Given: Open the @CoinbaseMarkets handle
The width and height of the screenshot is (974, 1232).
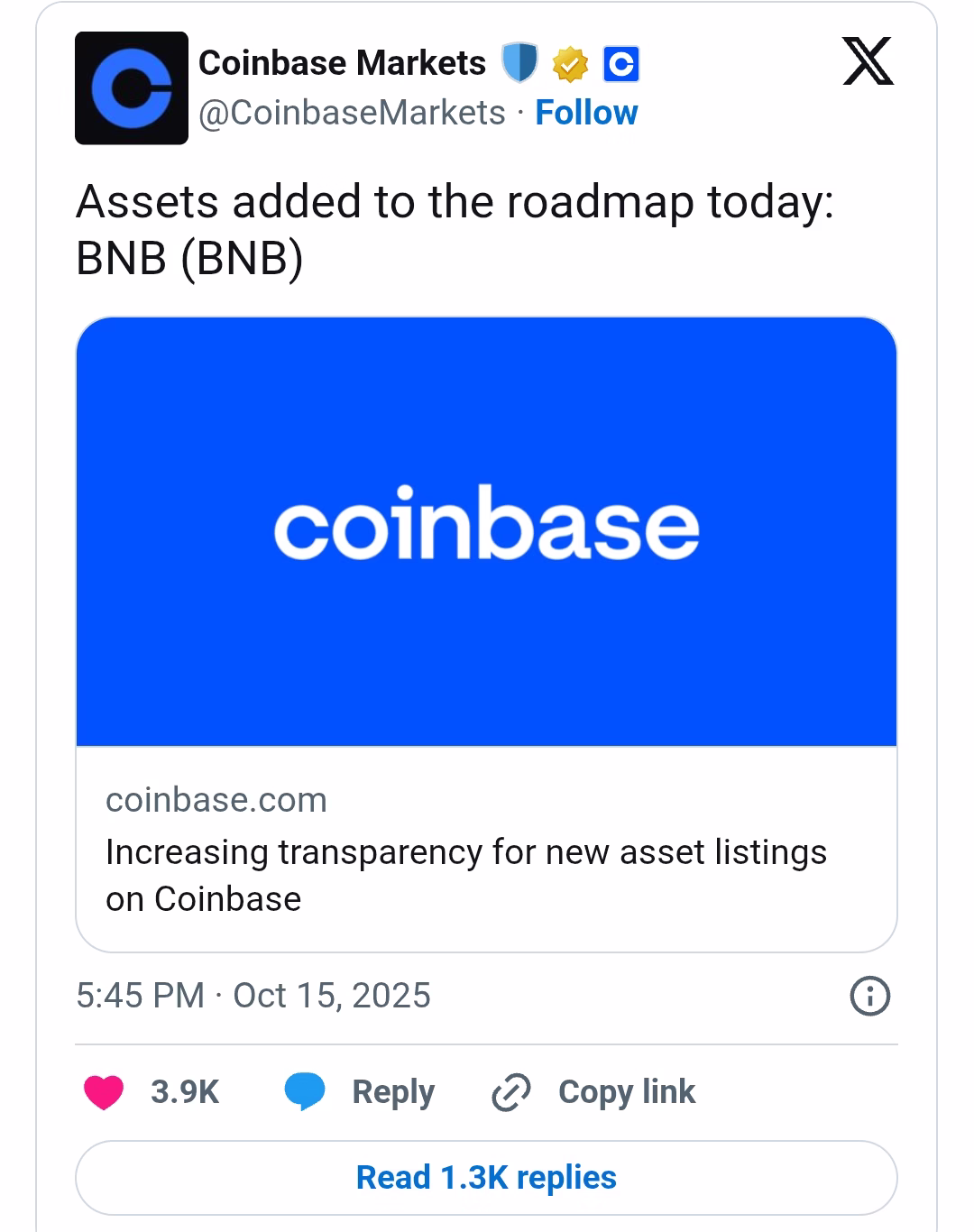Looking at the screenshot, I should (x=352, y=113).
